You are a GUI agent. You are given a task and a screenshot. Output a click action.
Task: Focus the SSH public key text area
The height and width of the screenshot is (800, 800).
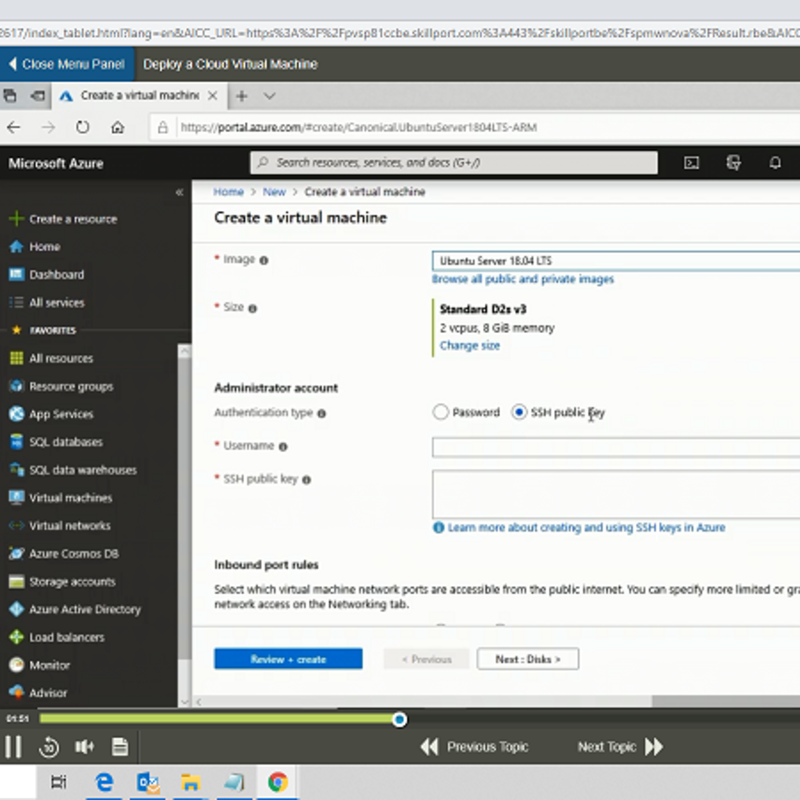[616, 494]
